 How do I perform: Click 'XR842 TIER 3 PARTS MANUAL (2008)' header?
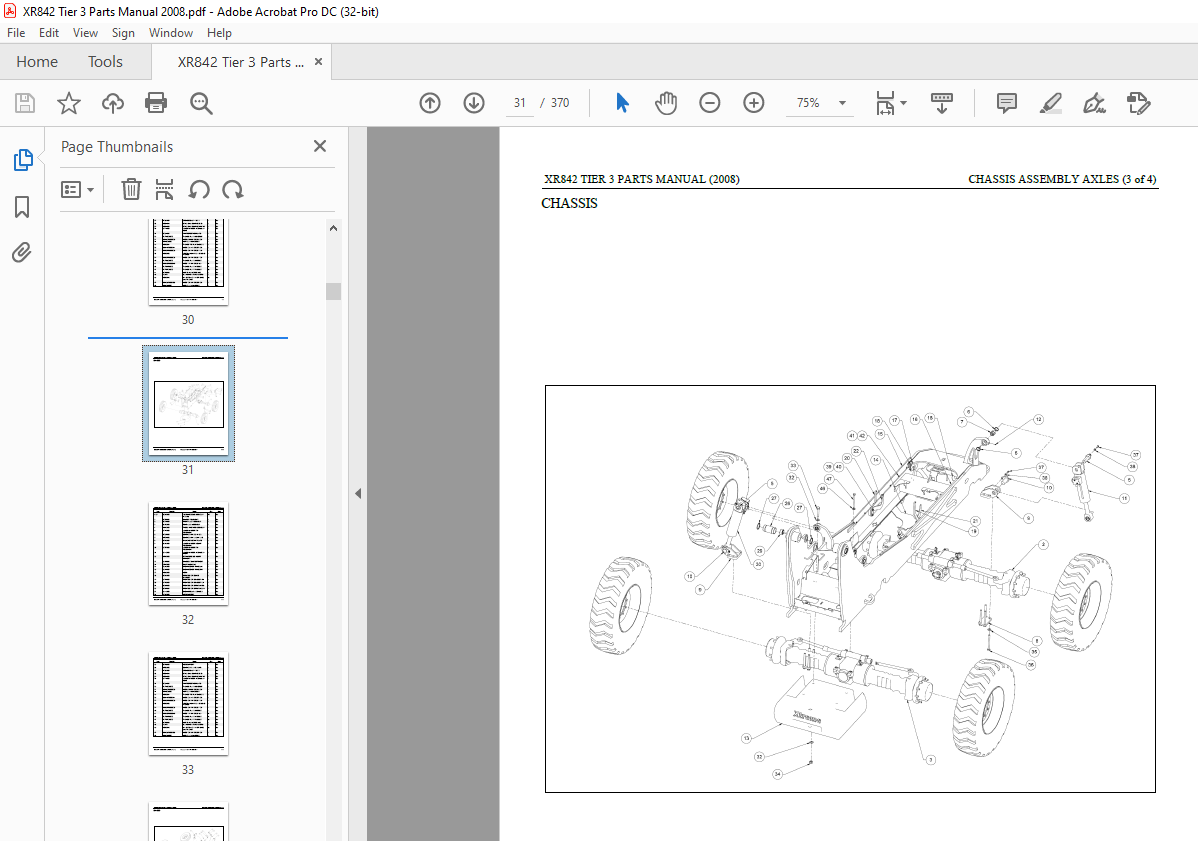(x=642, y=180)
